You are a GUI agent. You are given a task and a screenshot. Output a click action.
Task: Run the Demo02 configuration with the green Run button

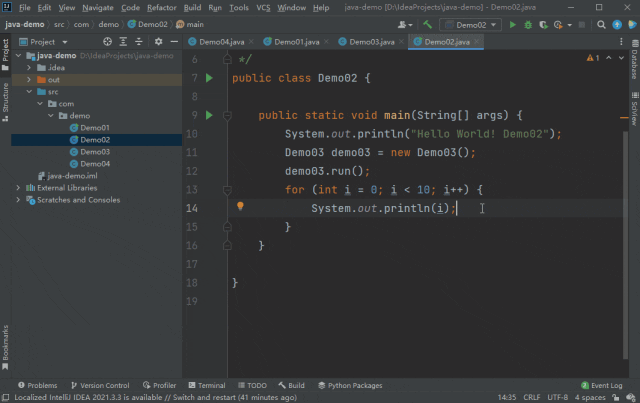(513, 24)
